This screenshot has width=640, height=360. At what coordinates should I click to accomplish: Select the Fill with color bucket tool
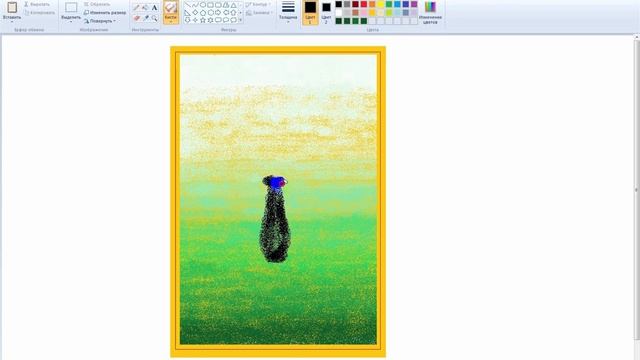coord(145,7)
